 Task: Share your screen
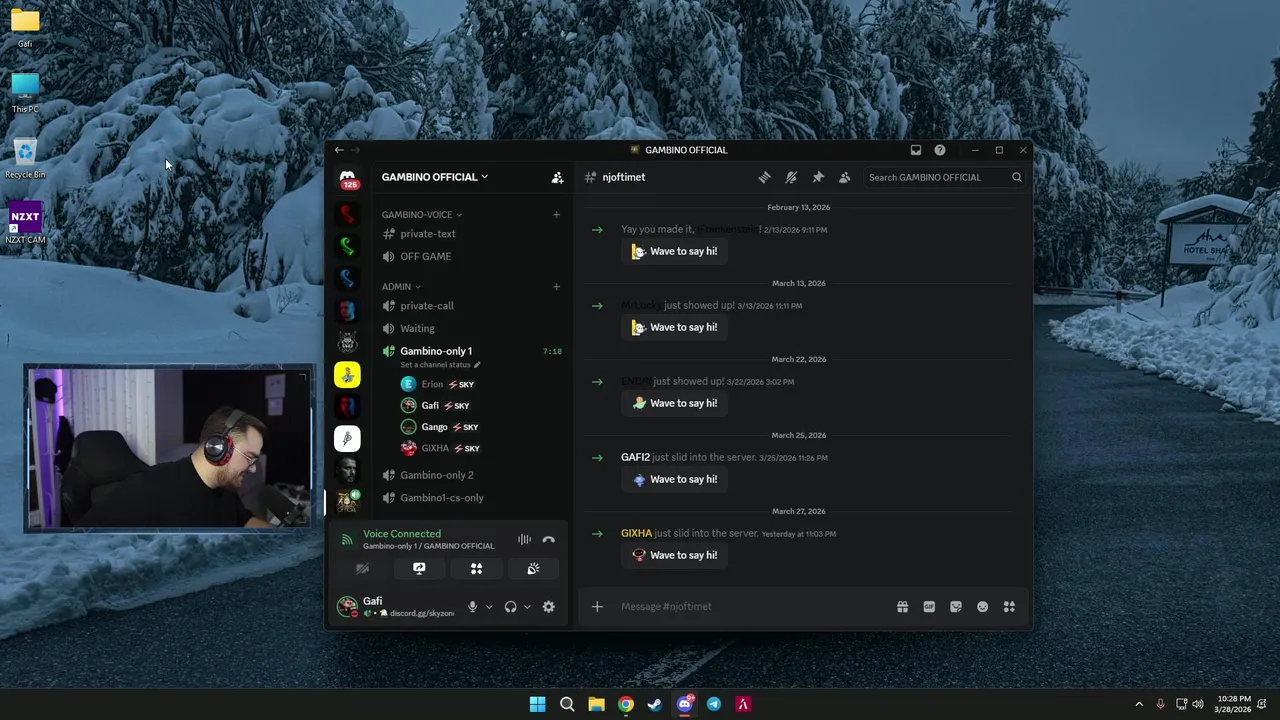419,568
